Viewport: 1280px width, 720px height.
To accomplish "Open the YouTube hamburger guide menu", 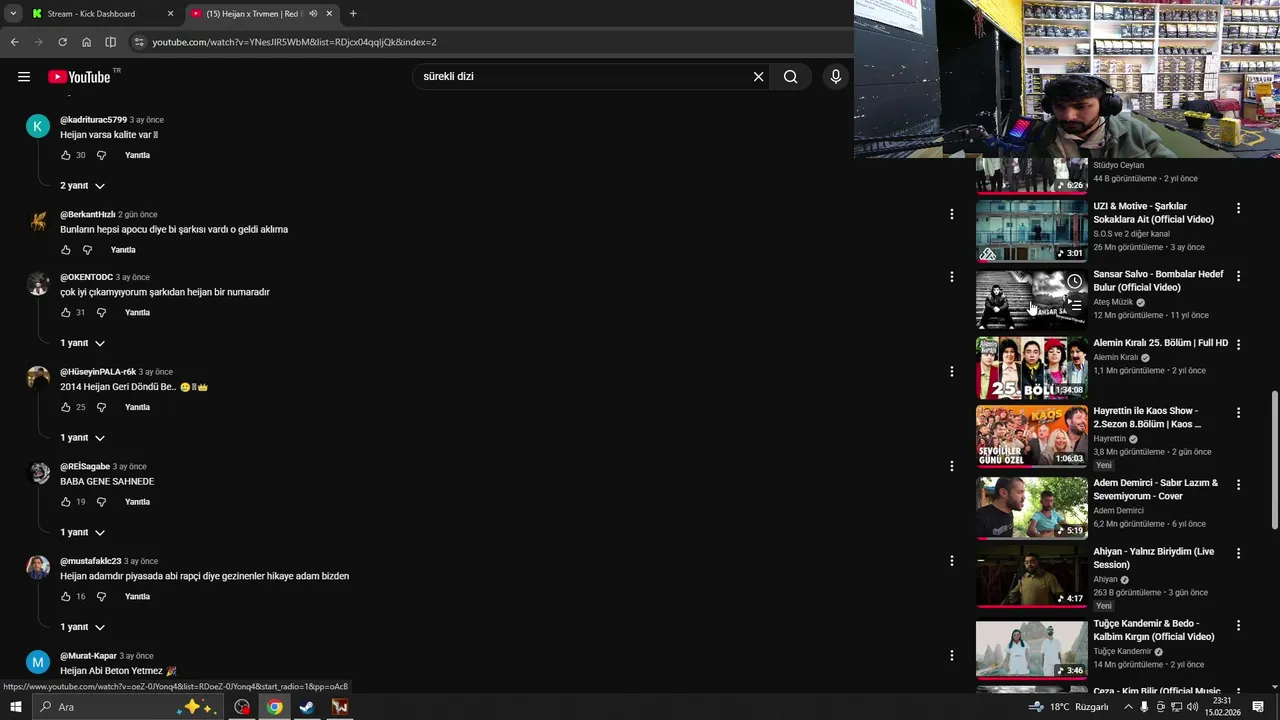I will click(24, 77).
